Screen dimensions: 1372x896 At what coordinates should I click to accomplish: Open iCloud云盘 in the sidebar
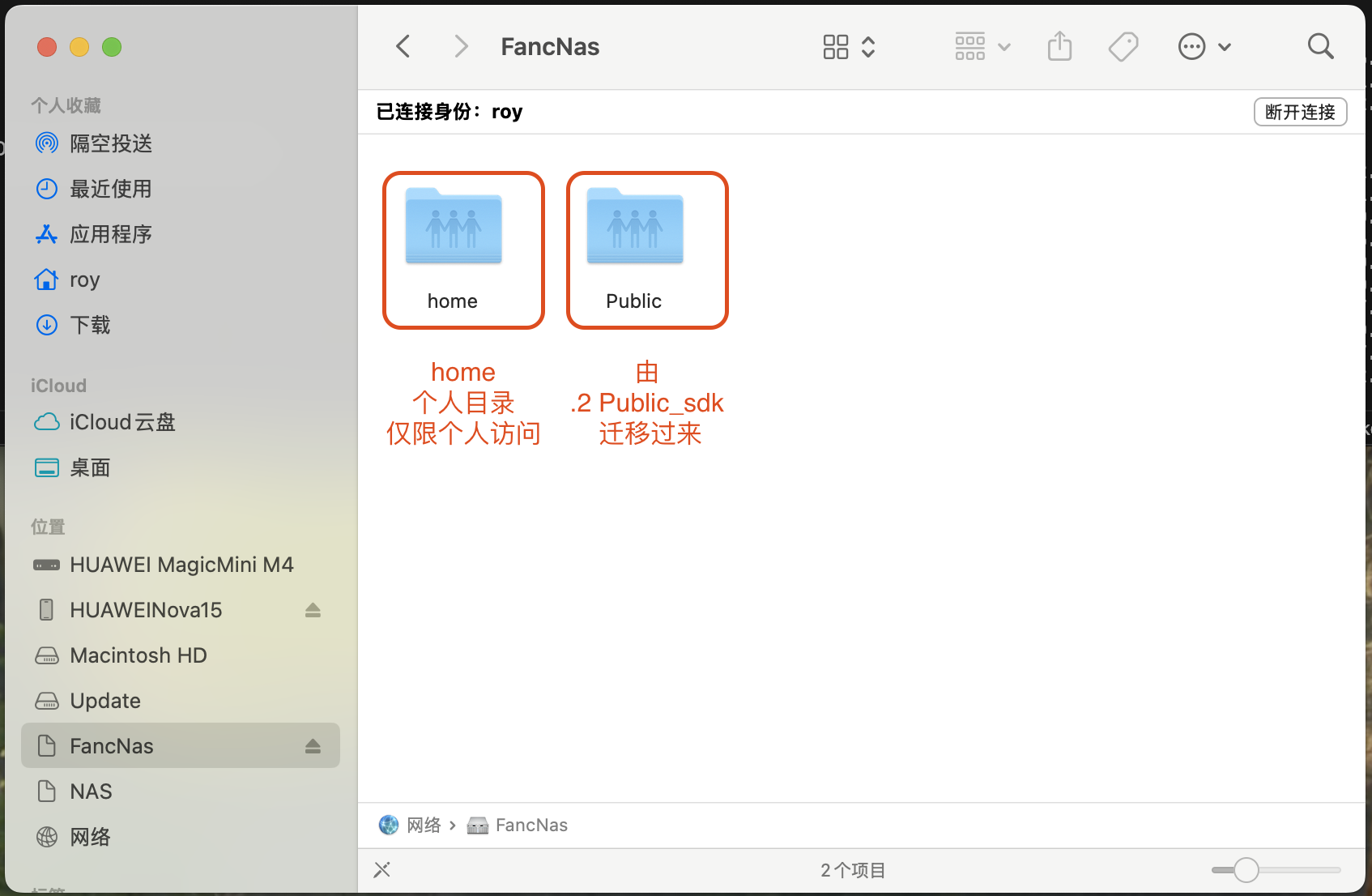click(x=181, y=422)
